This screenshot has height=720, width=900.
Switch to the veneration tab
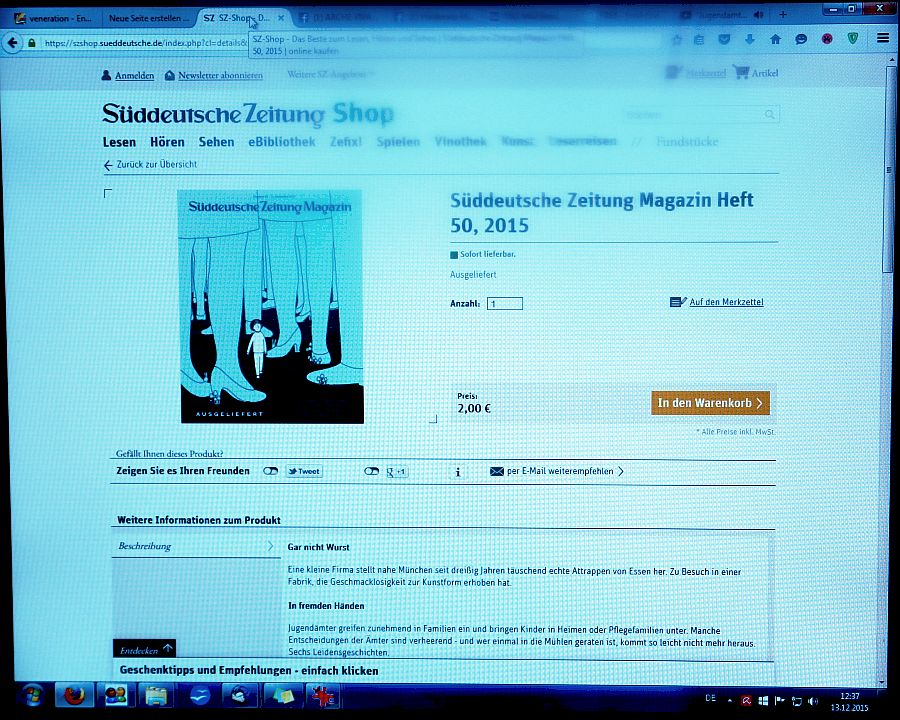pos(53,18)
